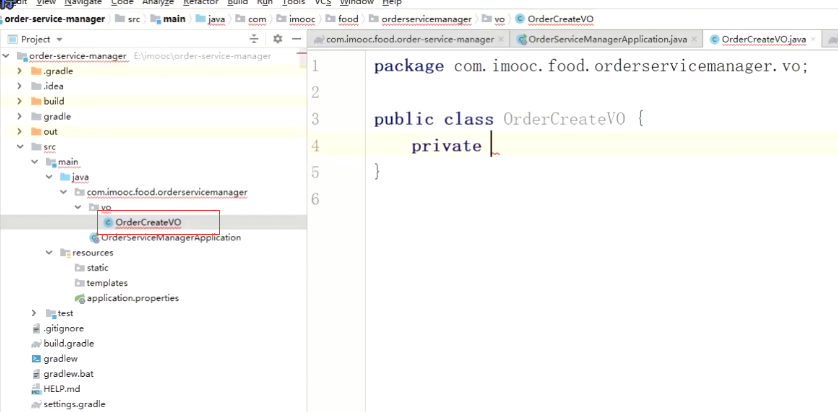Click the orderservicemanager breadcrumb
The width and height of the screenshot is (838, 412).
pos(421,19)
